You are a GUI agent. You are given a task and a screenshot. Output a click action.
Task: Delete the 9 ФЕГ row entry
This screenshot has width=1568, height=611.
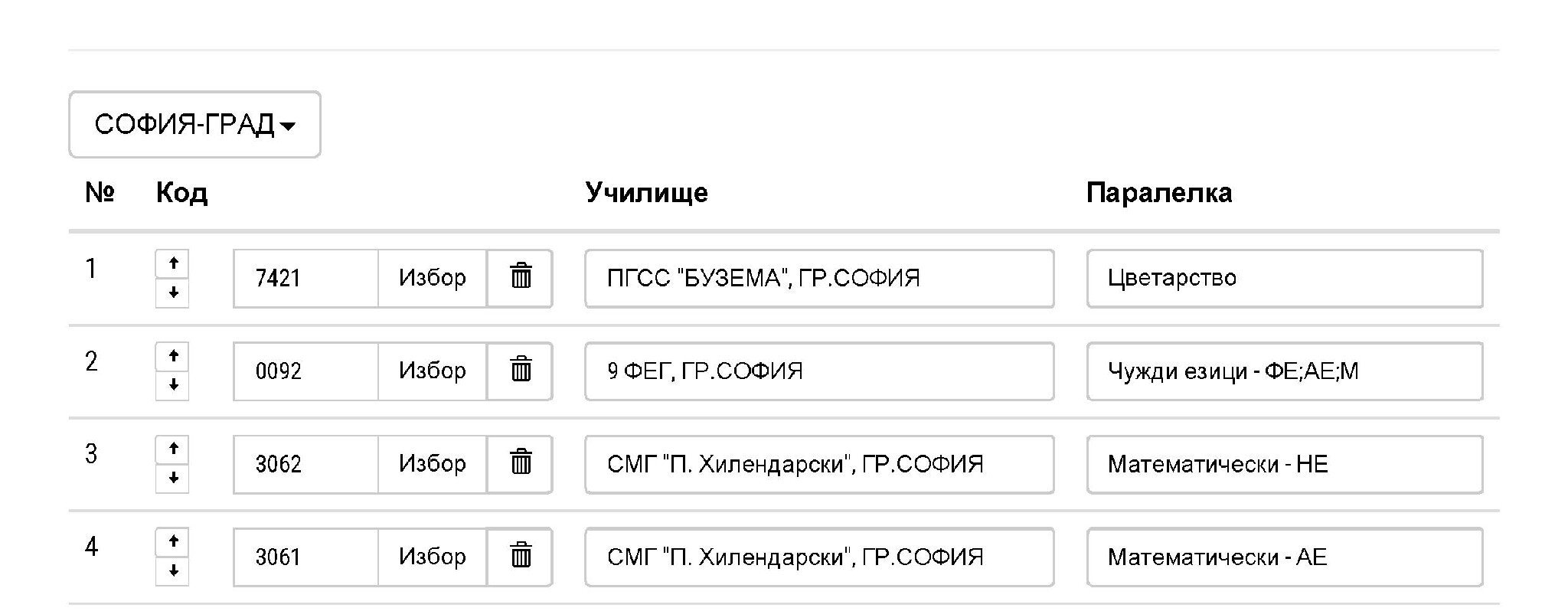click(x=521, y=371)
